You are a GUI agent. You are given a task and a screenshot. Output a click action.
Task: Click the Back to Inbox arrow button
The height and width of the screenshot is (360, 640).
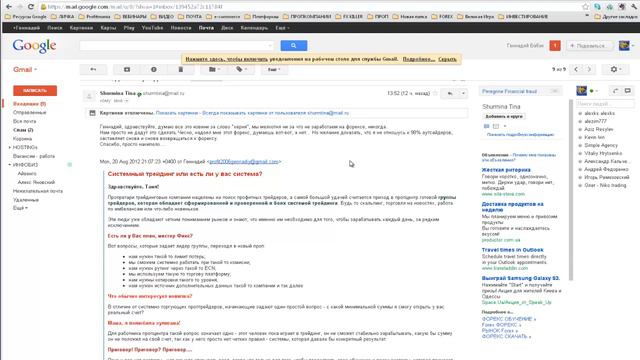point(93,70)
